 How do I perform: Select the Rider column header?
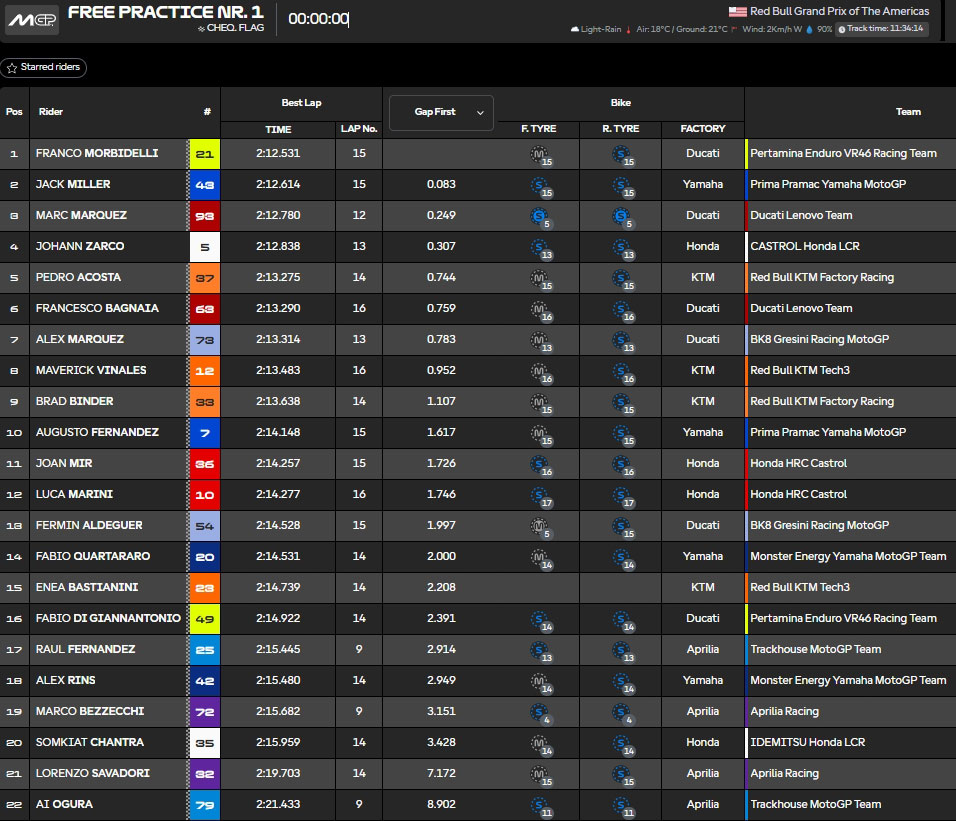(51, 112)
